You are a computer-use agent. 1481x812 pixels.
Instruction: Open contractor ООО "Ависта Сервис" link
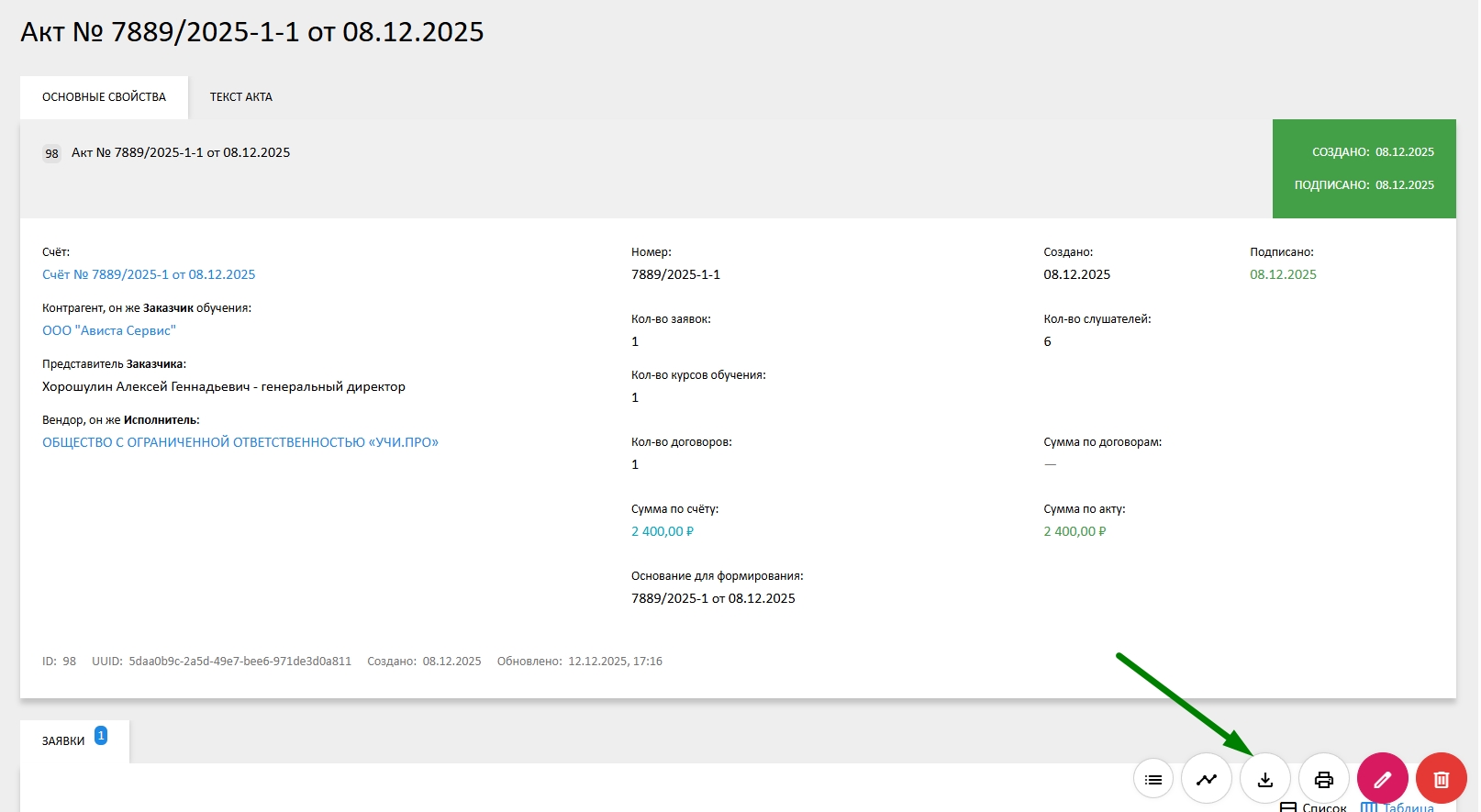coord(108,330)
